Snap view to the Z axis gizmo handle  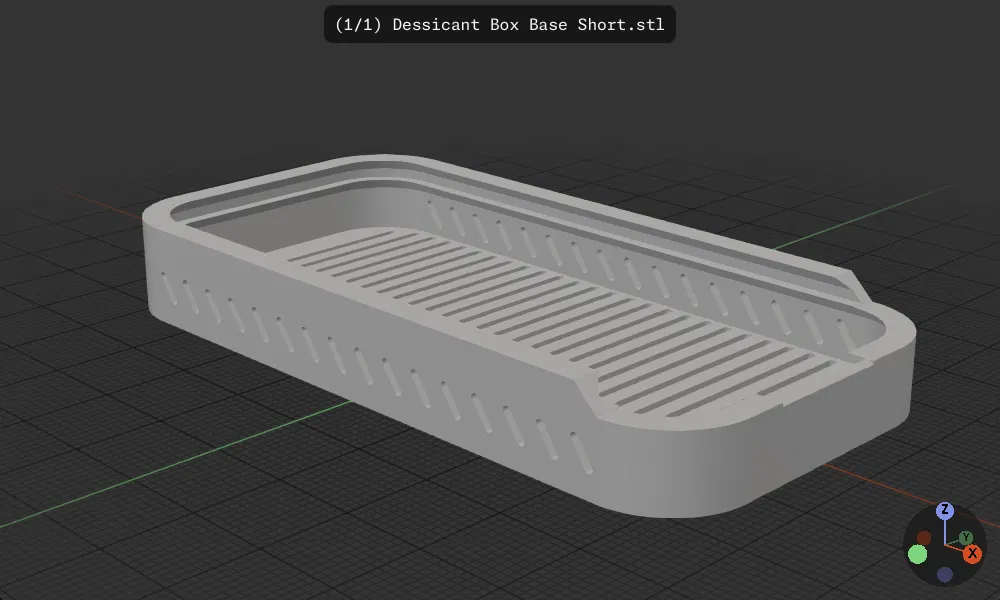tap(945, 510)
